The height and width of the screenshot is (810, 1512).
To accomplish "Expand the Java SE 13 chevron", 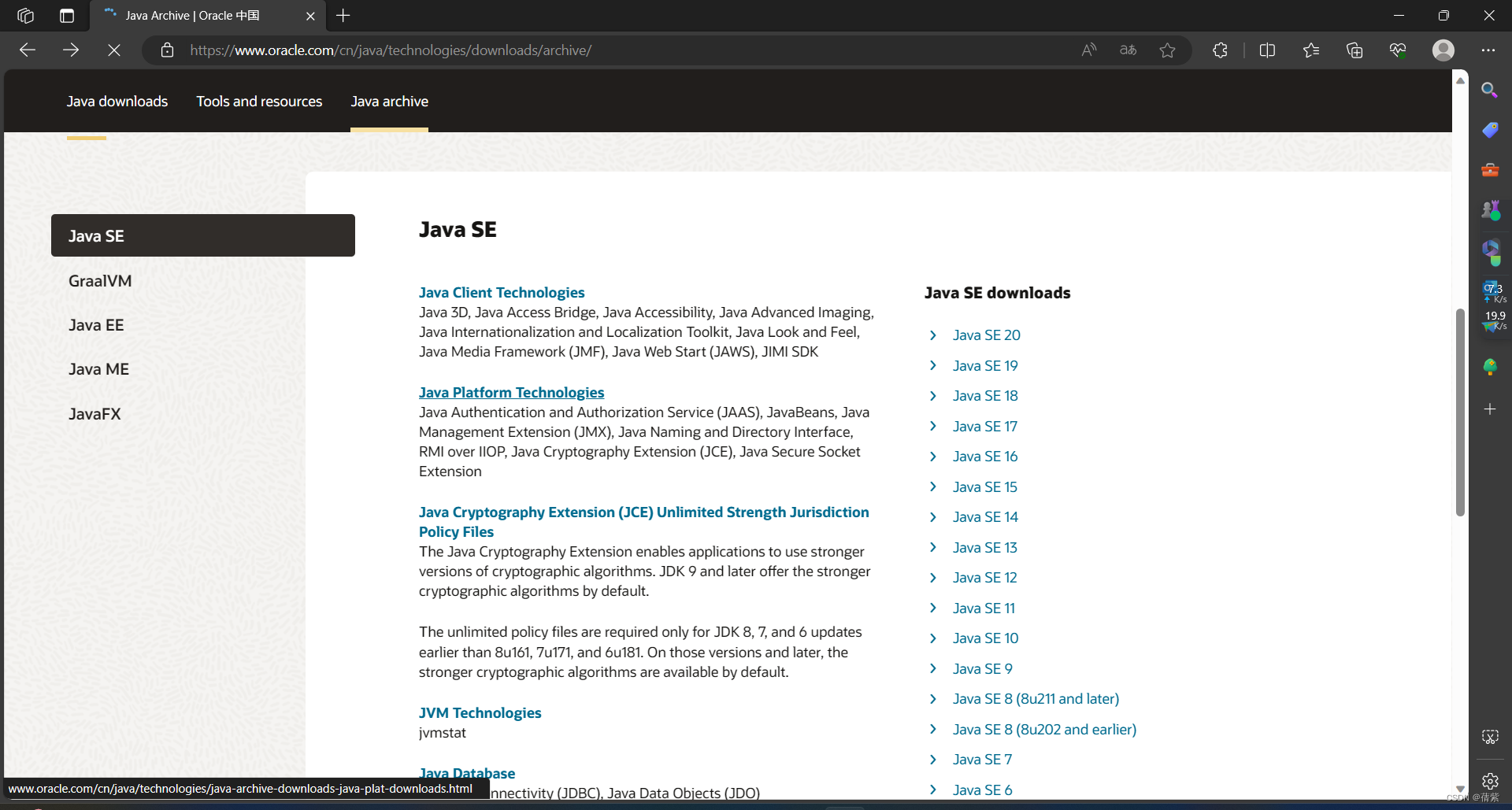I will (933, 547).
